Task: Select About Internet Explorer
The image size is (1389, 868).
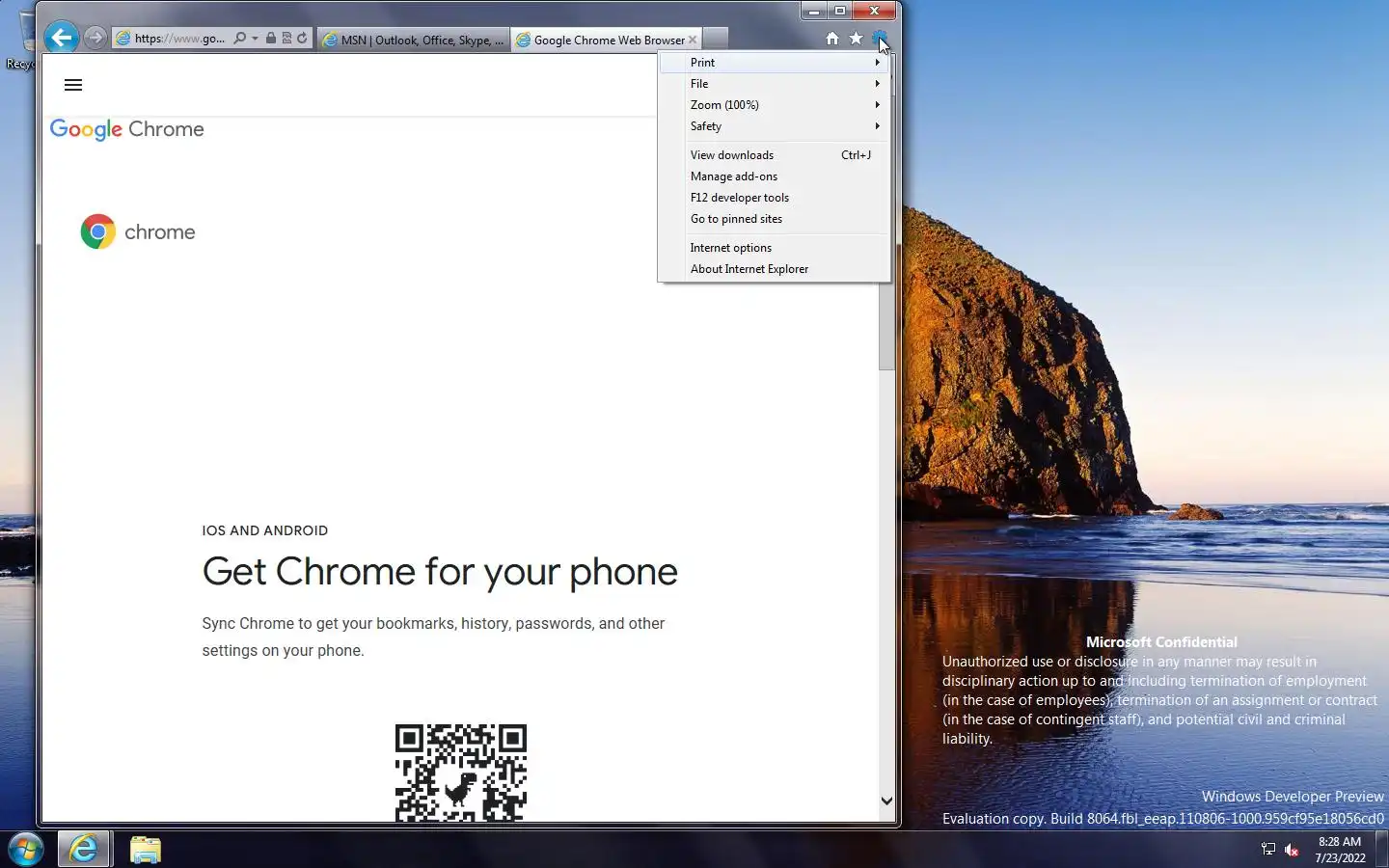Action: click(x=775, y=269)
